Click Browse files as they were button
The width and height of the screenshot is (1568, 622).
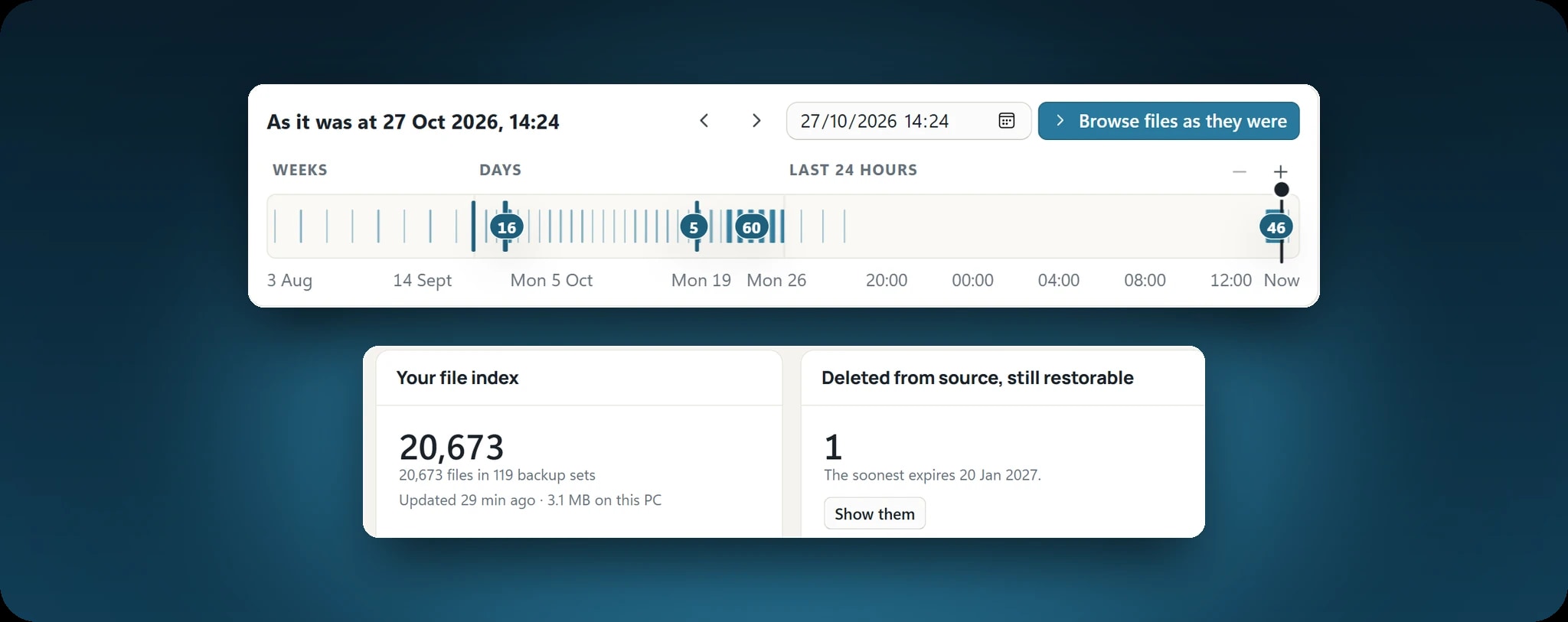tap(1168, 121)
